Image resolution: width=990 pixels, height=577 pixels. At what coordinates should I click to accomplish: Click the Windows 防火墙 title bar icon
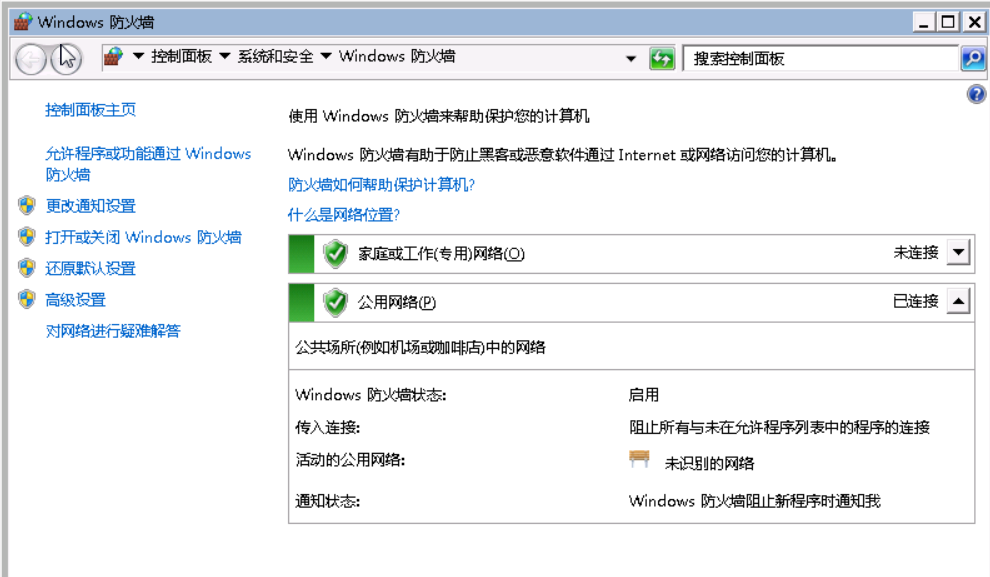pos(23,21)
